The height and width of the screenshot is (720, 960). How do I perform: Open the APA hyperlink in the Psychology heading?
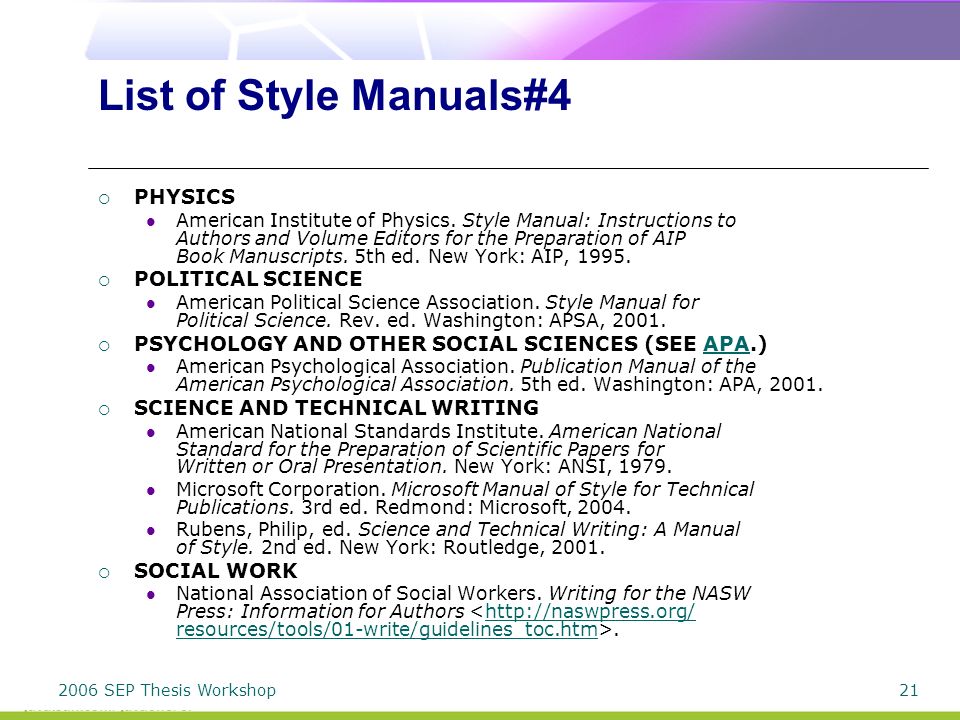tap(726, 344)
